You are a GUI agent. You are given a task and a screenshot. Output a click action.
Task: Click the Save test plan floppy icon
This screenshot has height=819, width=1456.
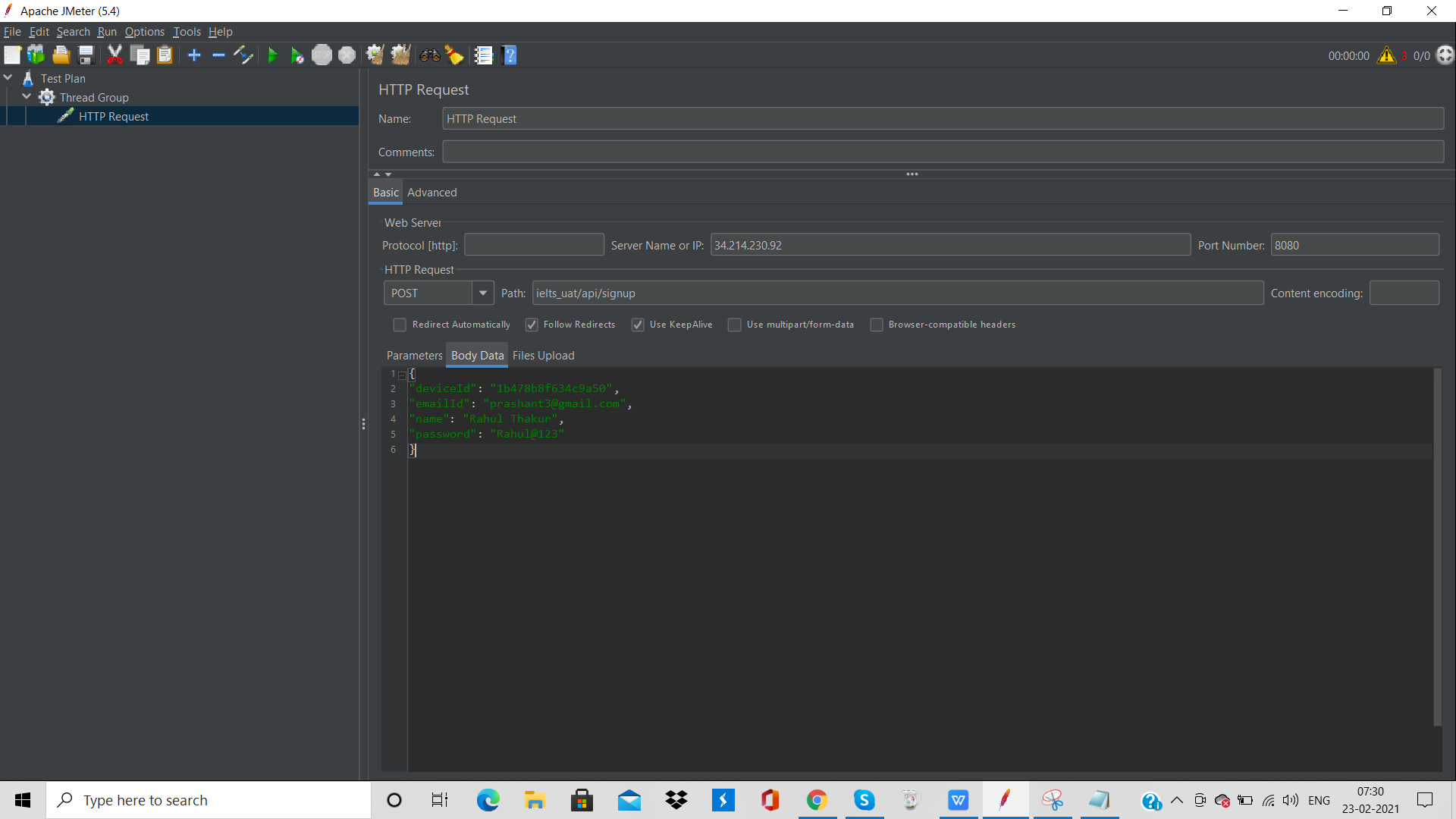pyautogui.click(x=86, y=55)
